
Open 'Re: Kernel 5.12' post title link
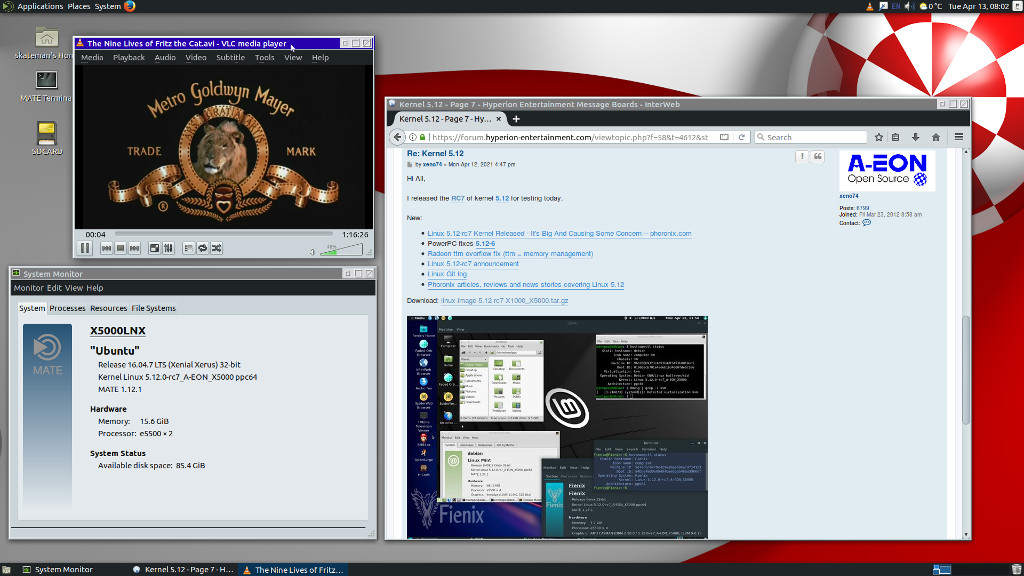click(435, 153)
